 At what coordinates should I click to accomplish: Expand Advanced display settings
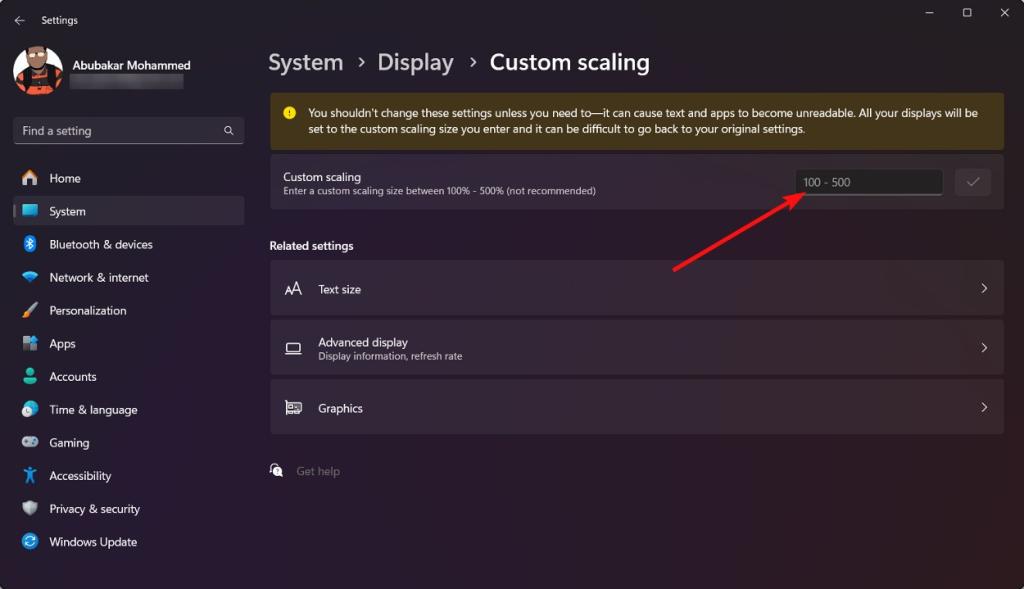(x=986, y=348)
